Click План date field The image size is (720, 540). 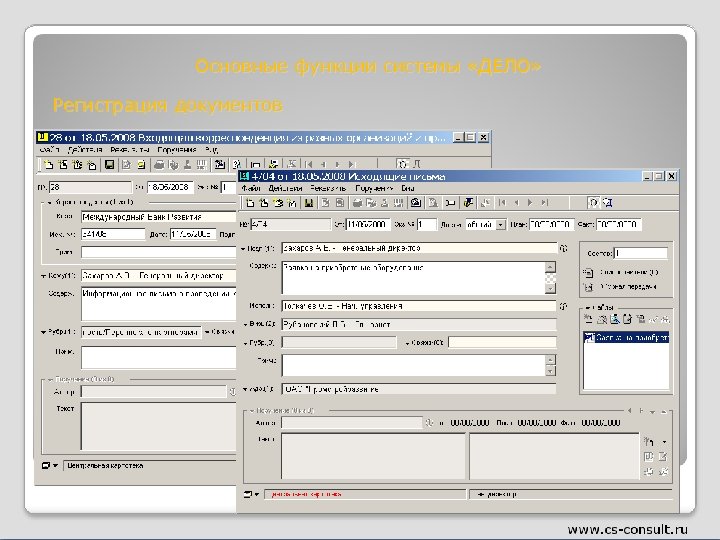(551, 225)
